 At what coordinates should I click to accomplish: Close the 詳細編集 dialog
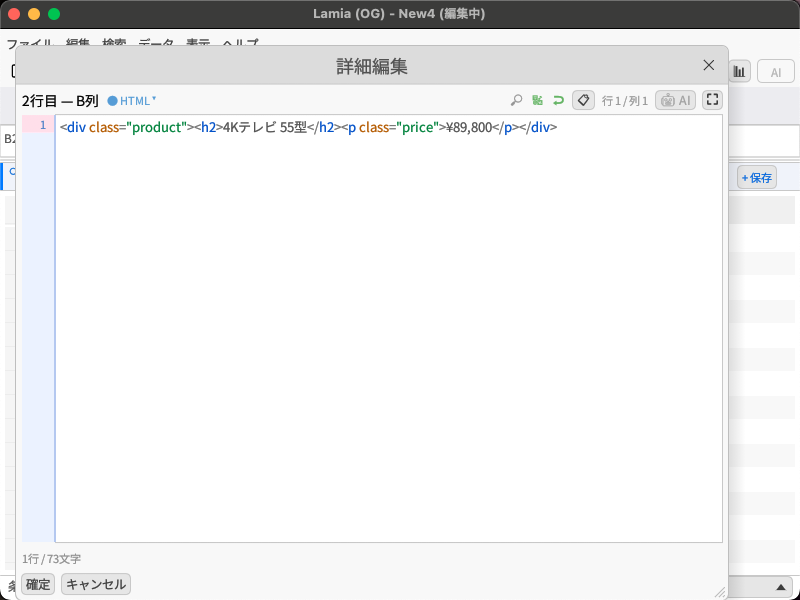point(709,65)
